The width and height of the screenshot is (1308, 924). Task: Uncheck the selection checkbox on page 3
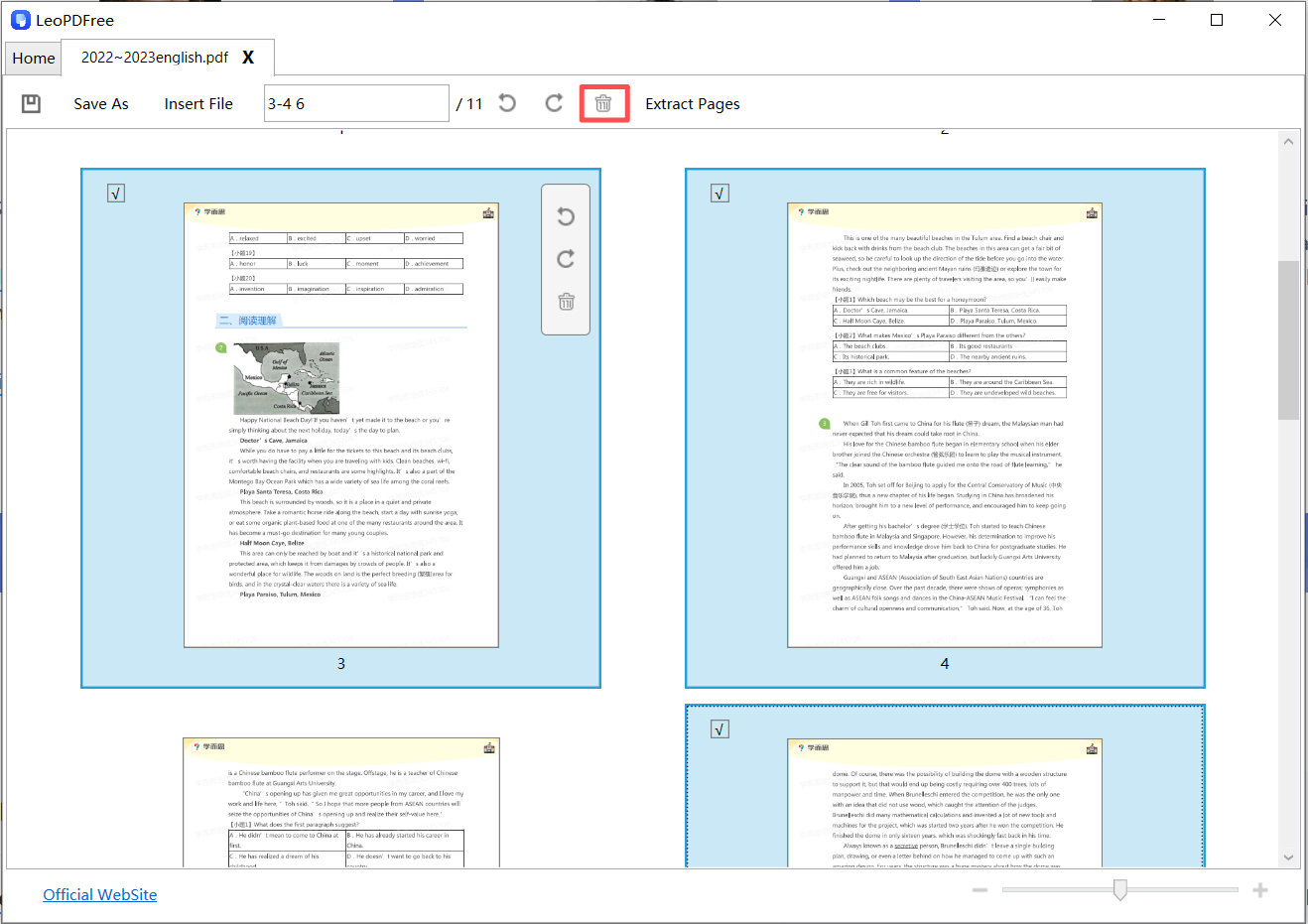[116, 193]
